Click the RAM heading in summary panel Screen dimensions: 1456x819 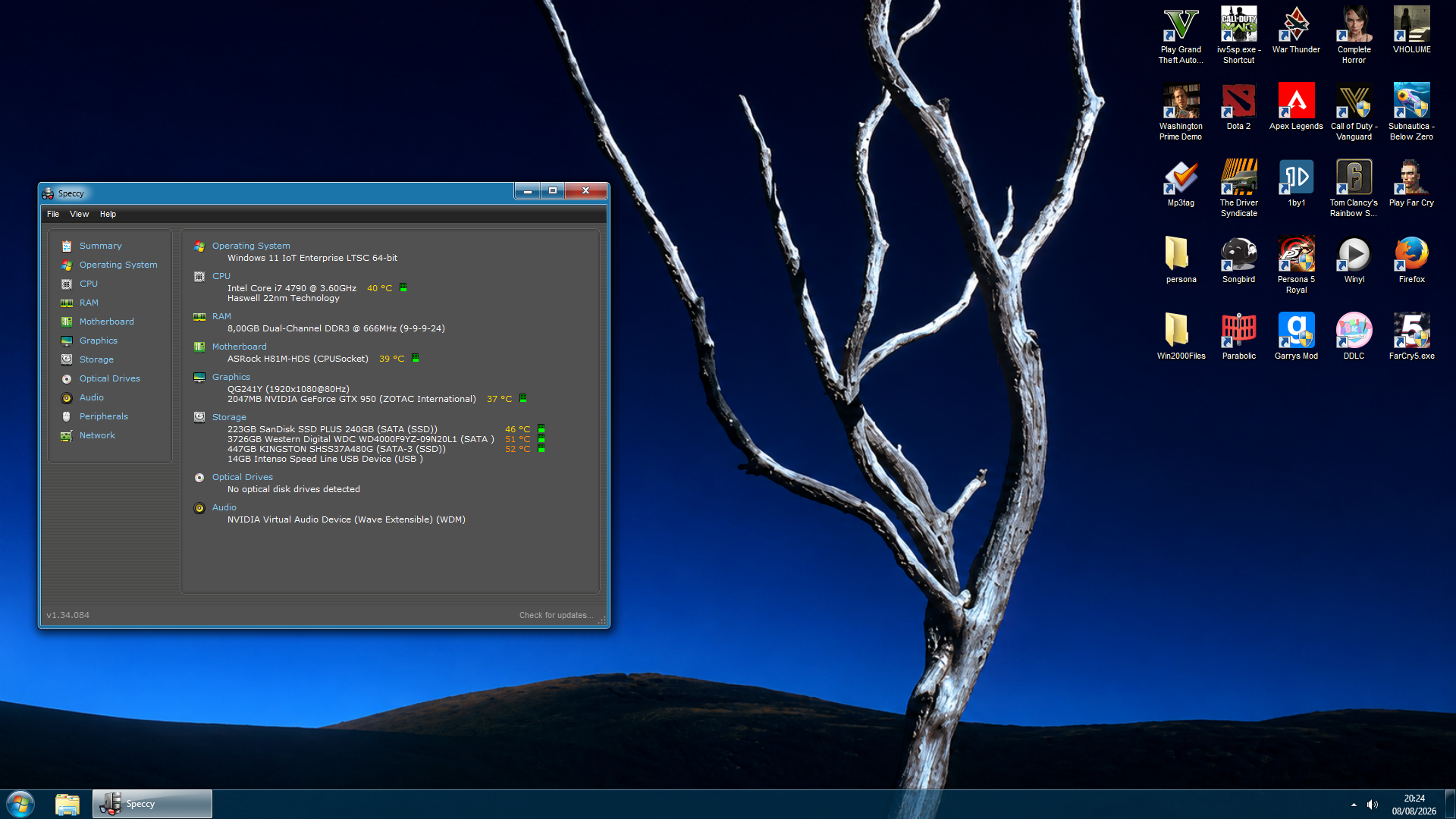coord(221,316)
